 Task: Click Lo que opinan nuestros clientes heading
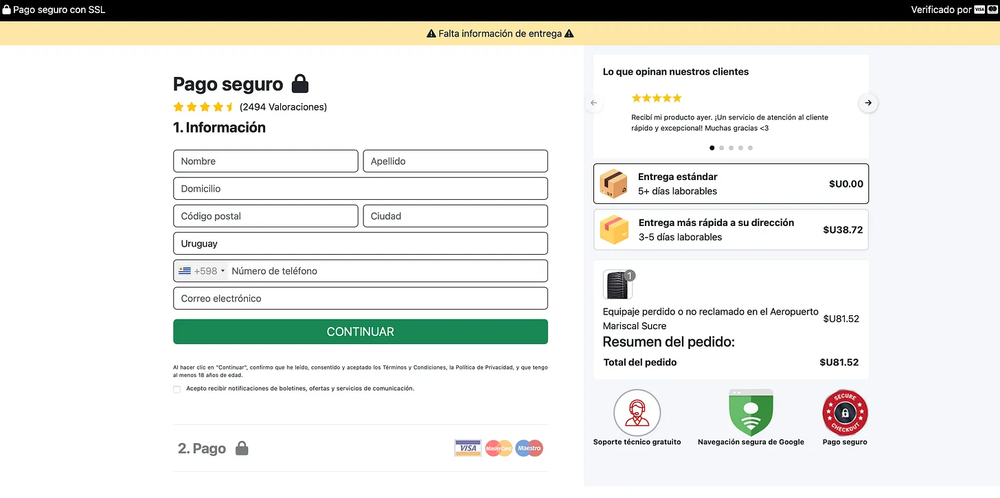tap(676, 72)
